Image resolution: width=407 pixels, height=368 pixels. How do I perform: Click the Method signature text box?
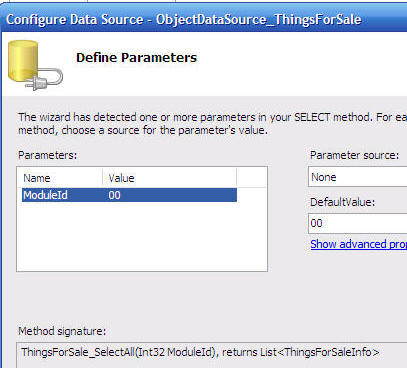(211, 354)
